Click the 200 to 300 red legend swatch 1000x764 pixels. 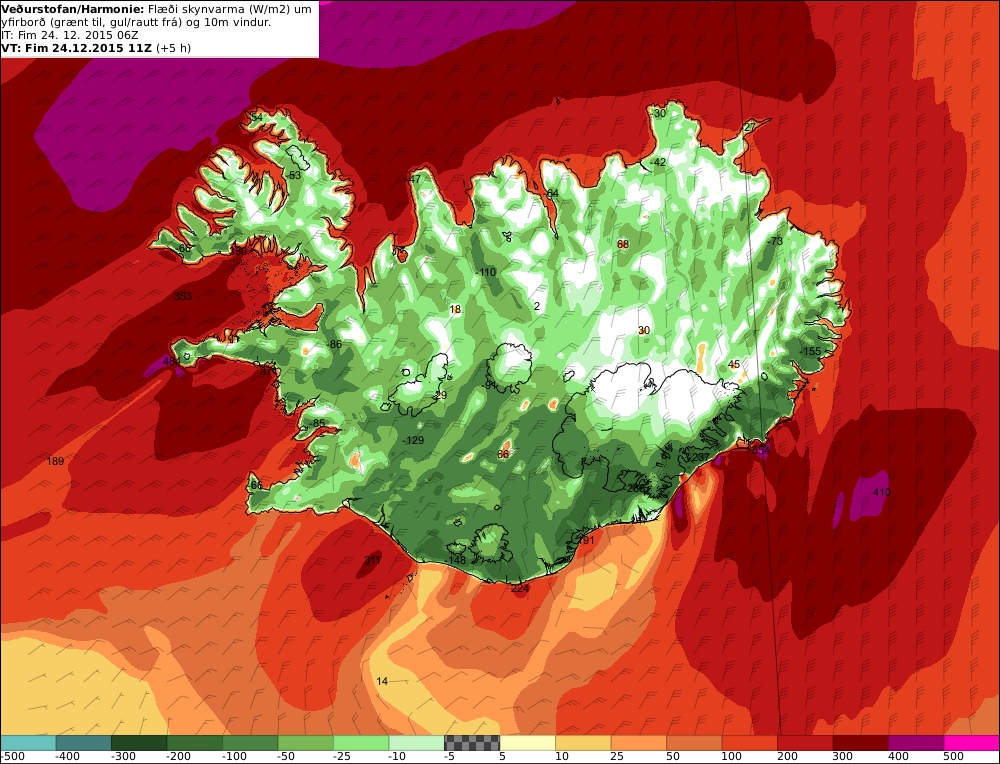click(x=805, y=743)
